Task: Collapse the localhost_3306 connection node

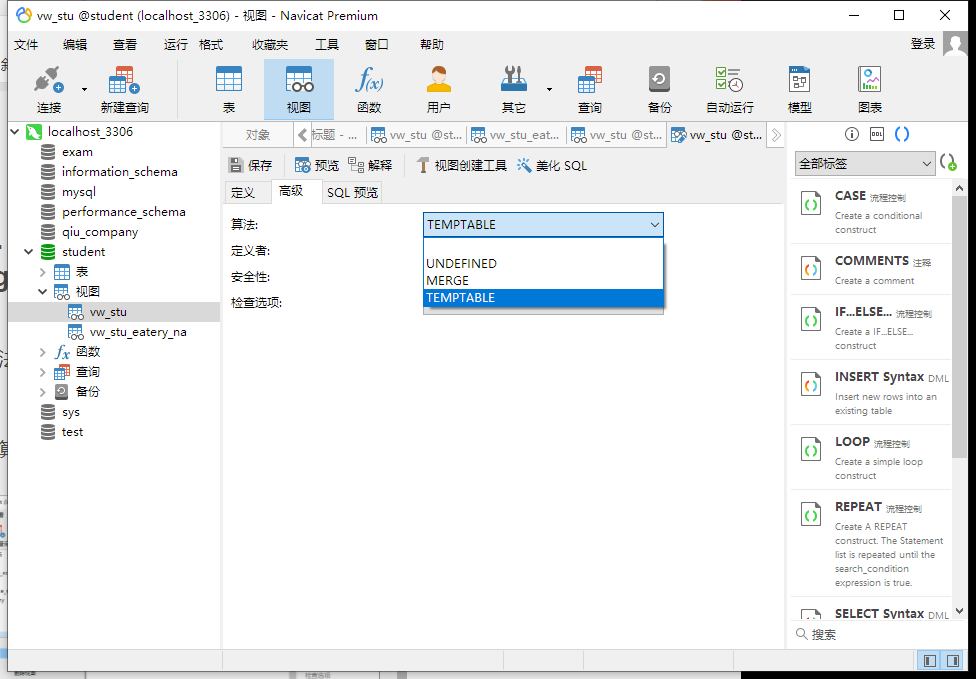Action: click(x=16, y=132)
